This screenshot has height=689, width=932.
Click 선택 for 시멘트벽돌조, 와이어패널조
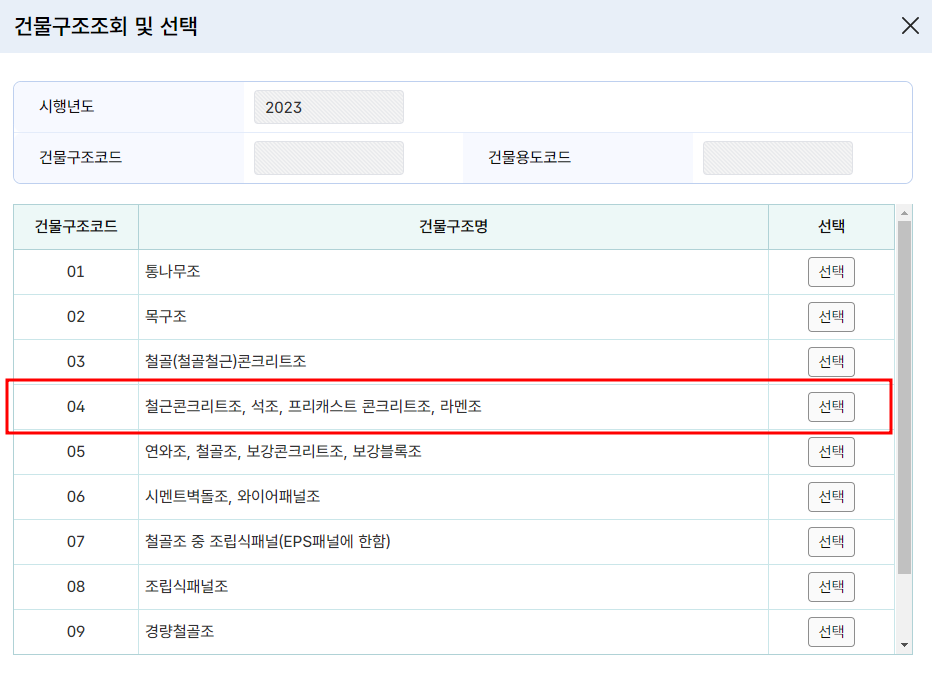coord(831,496)
